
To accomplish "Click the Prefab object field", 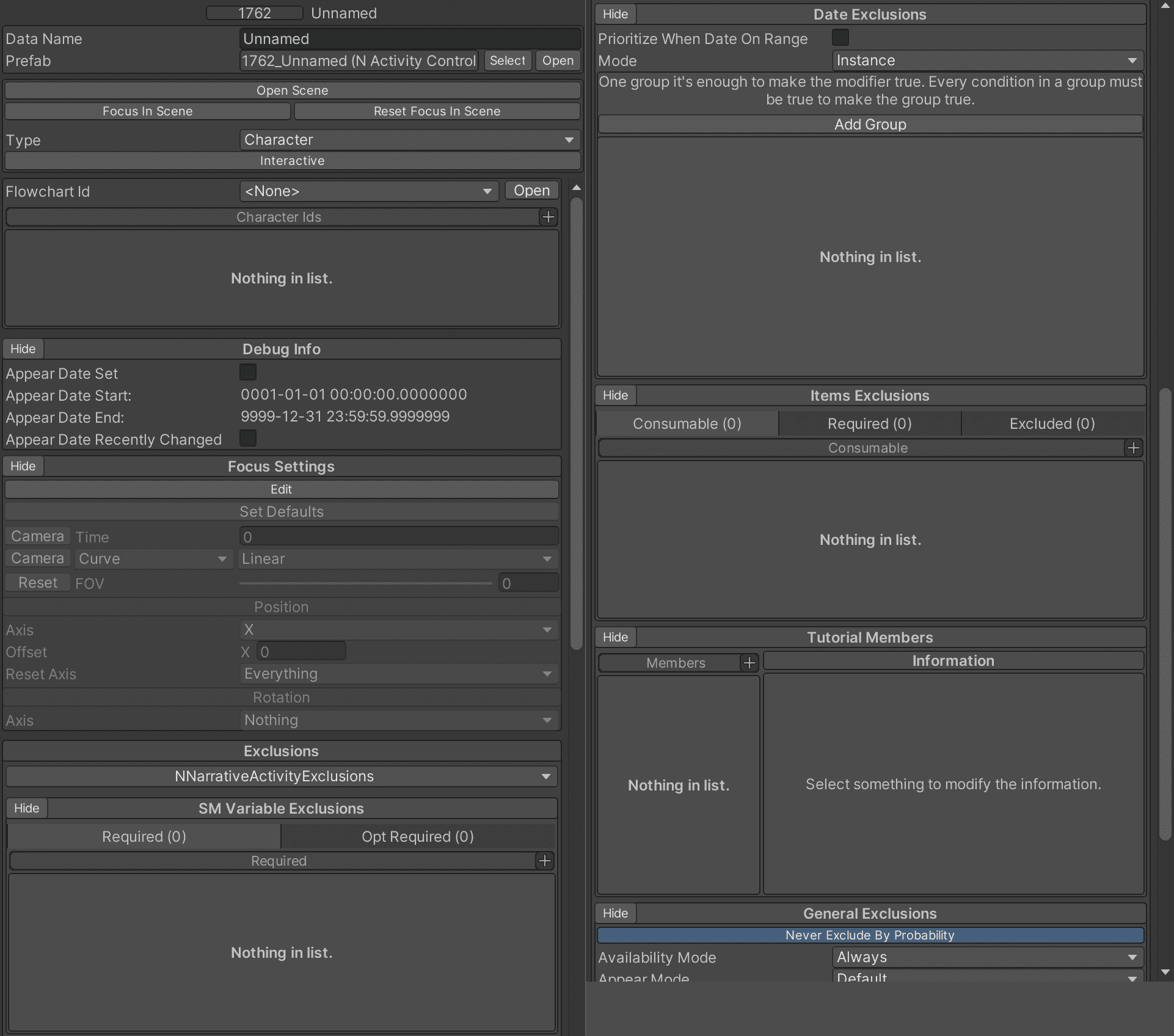I will (359, 60).
